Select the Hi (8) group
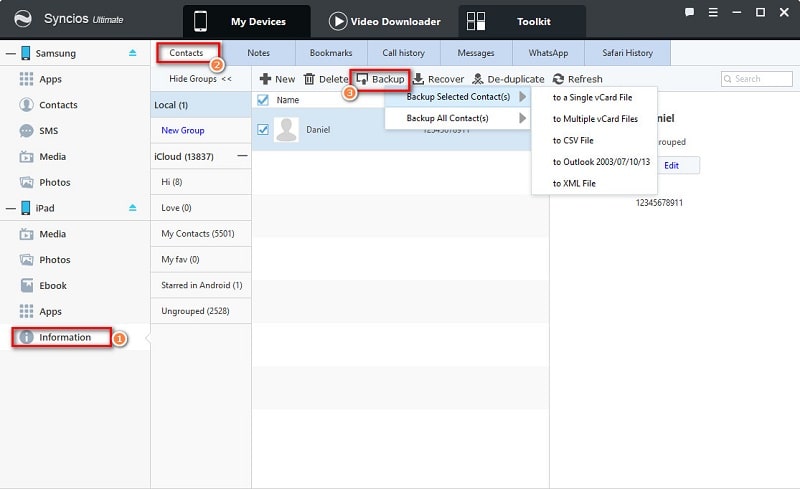Screen dimensions: 800x489 (x=201, y=182)
